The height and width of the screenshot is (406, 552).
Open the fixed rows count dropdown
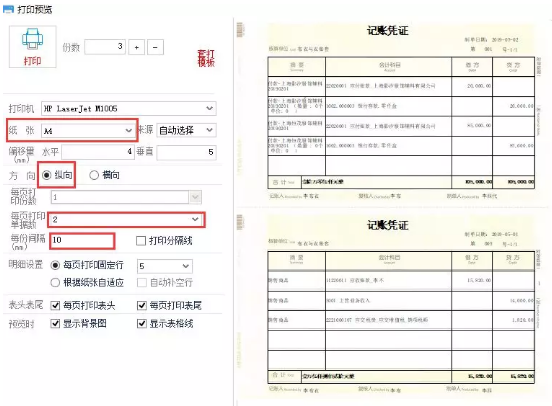pyautogui.click(x=165, y=266)
